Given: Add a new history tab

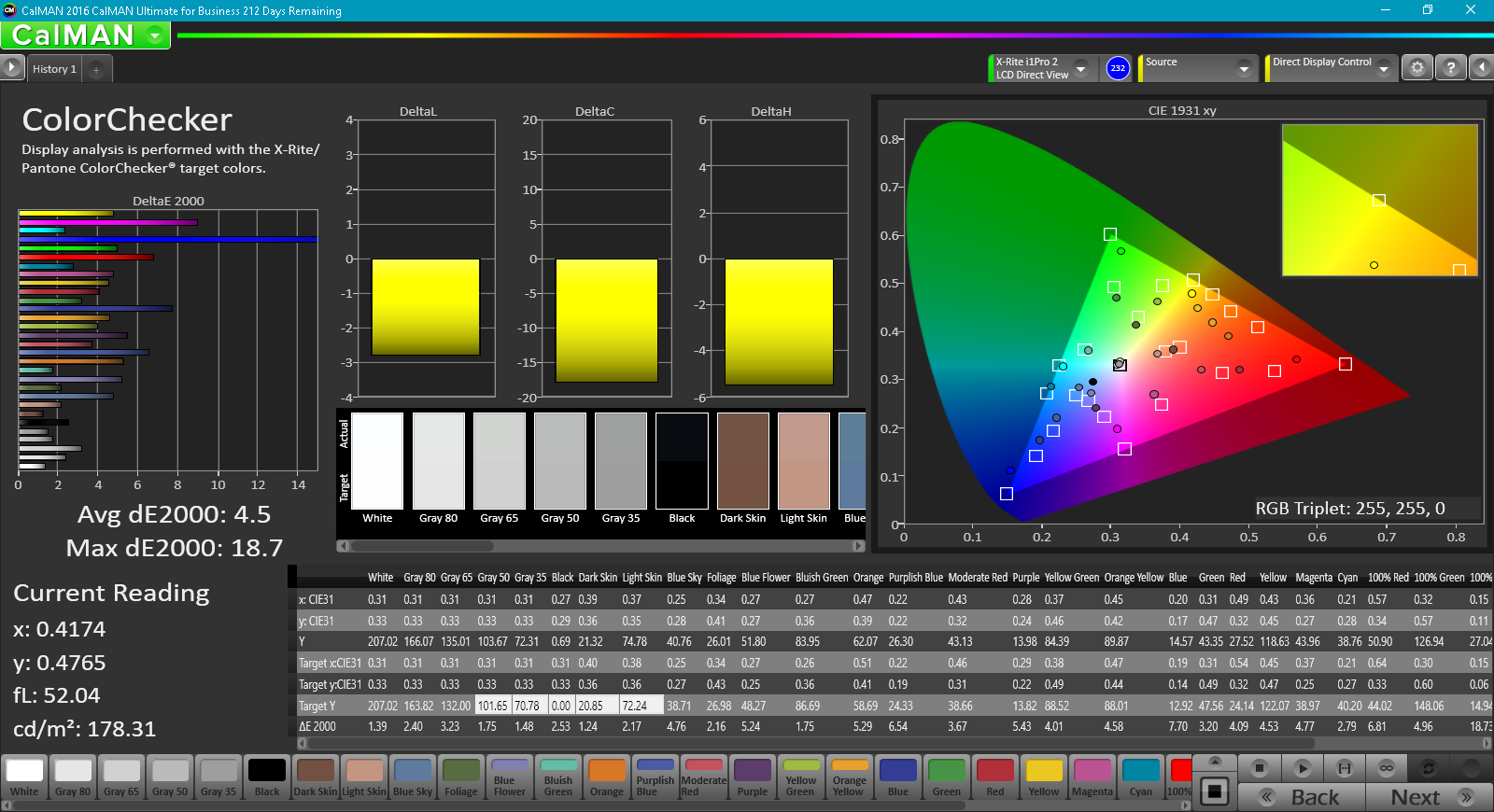Looking at the screenshot, I should pos(96,69).
